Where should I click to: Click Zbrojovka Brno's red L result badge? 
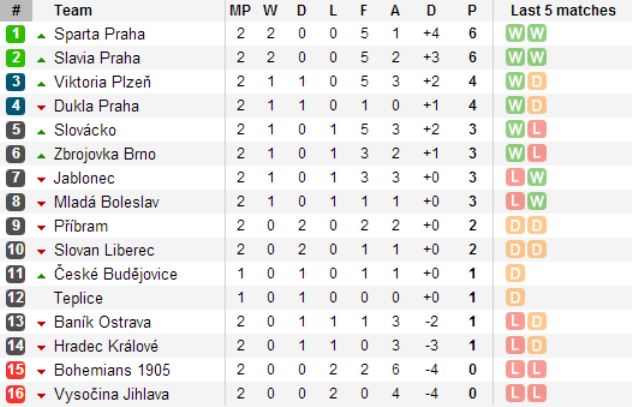click(536, 154)
